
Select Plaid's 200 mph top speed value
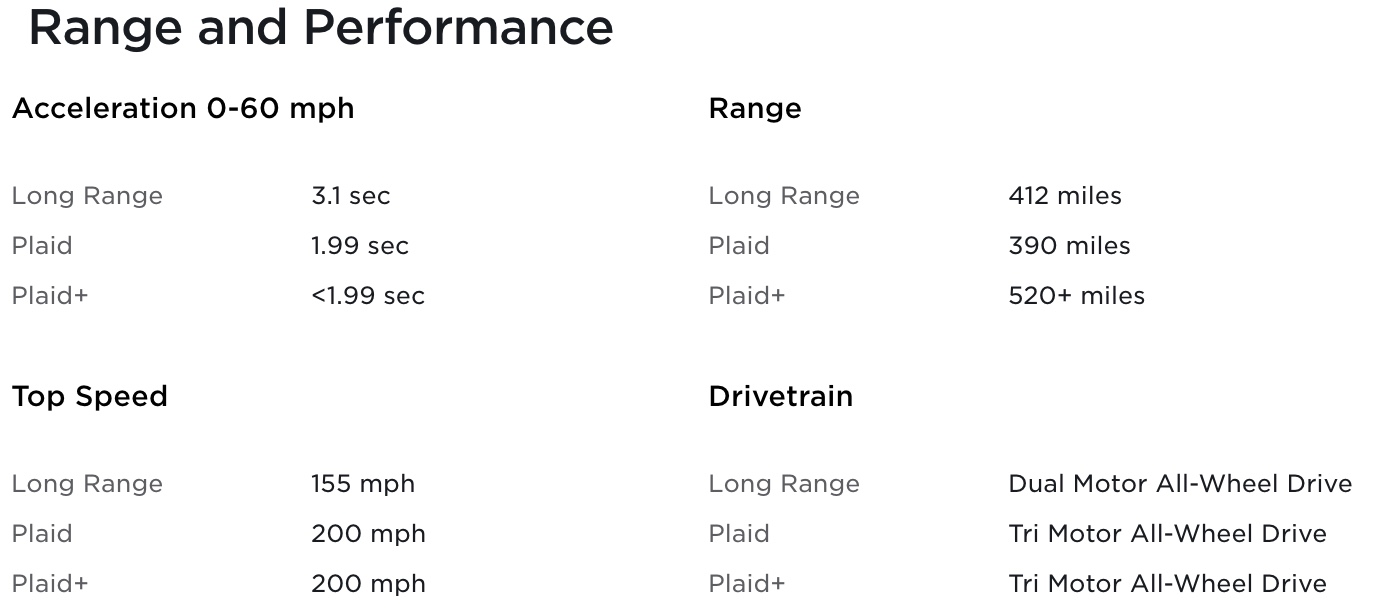click(368, 534)
